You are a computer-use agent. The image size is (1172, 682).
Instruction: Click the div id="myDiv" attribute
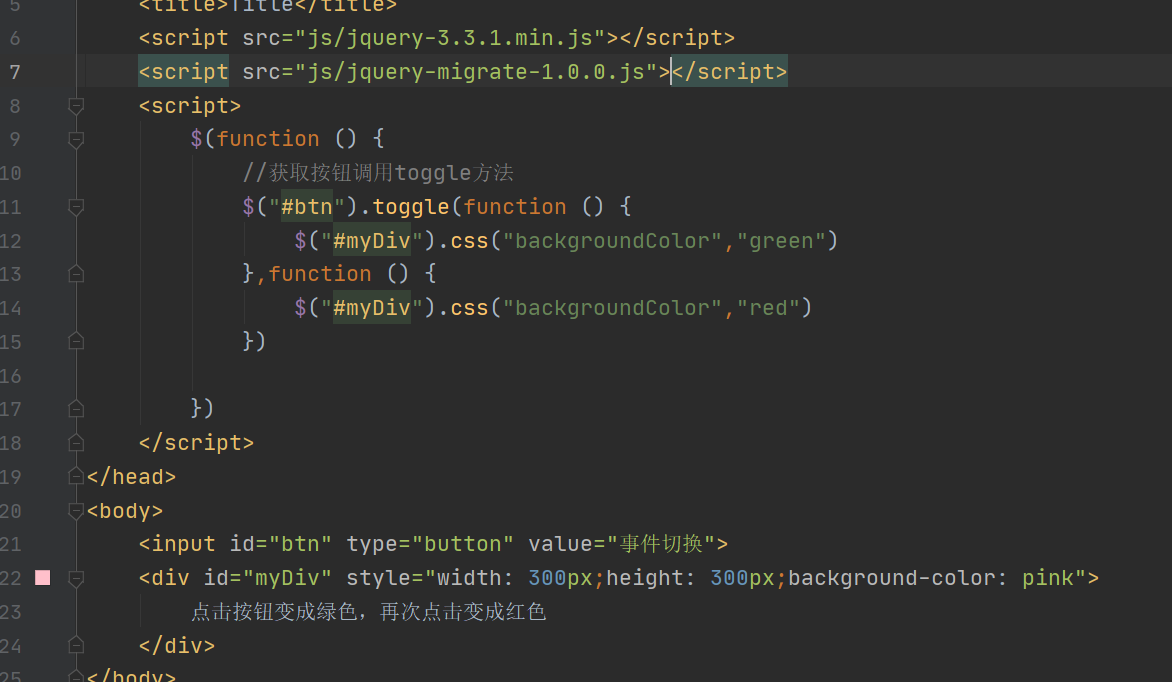point(268,578)
